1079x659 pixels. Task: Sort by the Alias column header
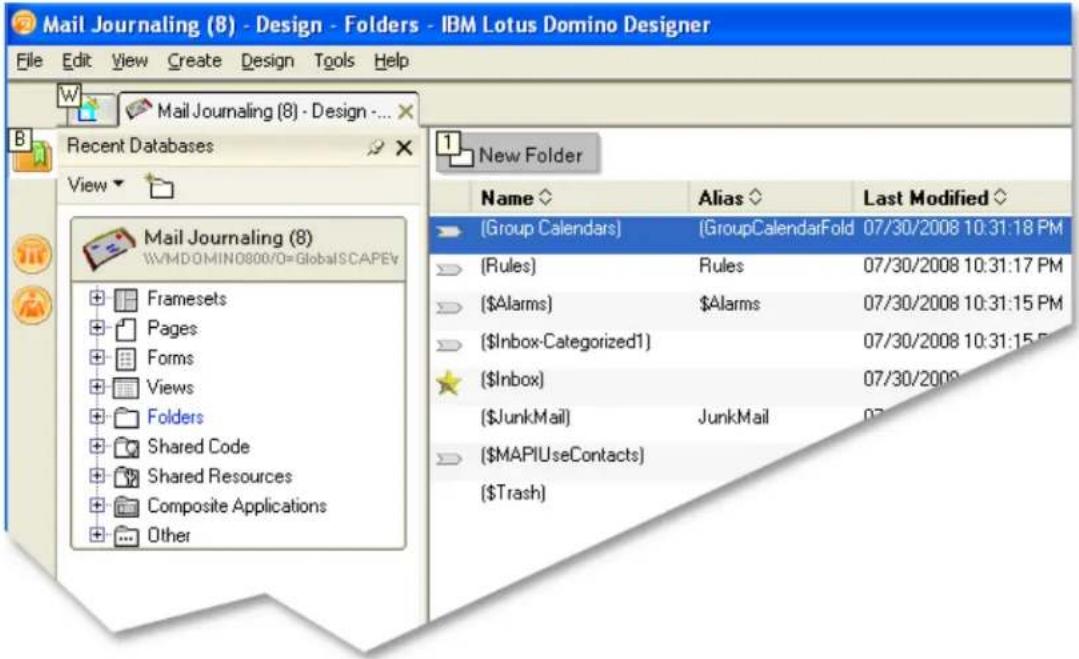click(x=729, y=198)
